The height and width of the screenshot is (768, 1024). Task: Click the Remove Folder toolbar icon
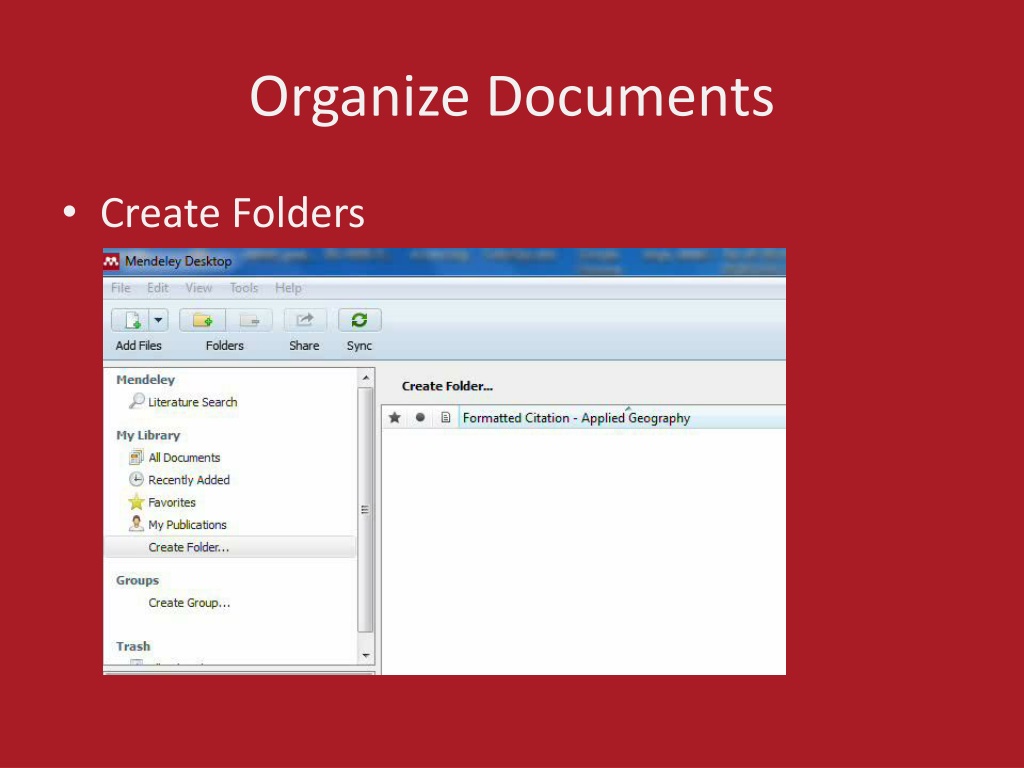coord(249,320)
